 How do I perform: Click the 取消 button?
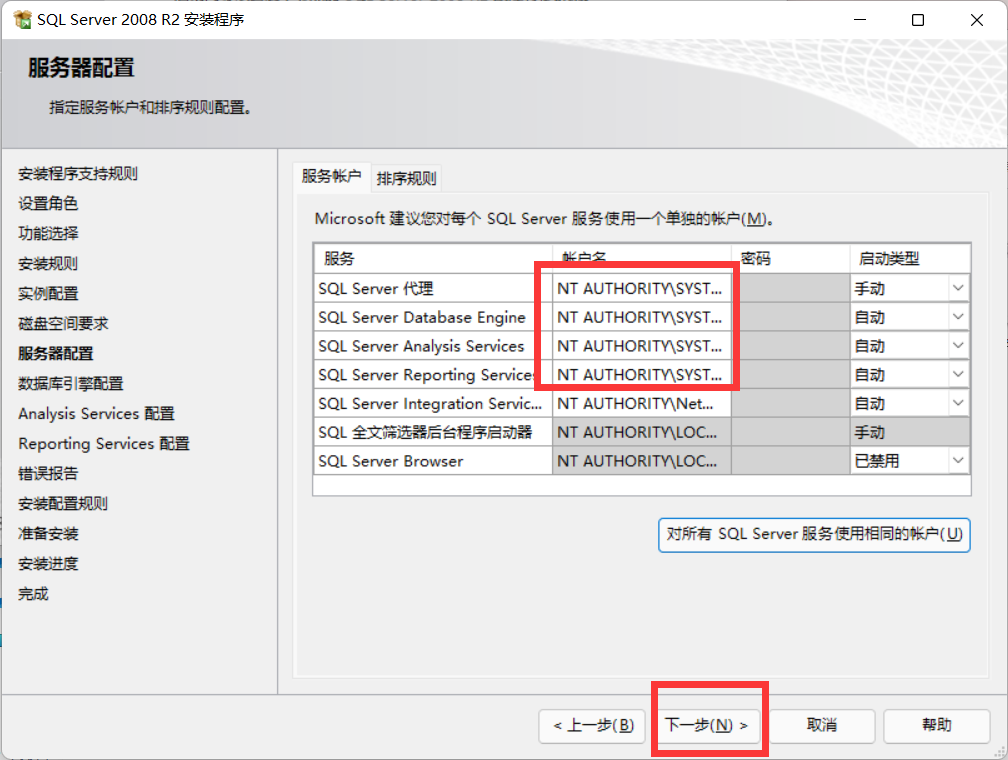tap(822, 725)
